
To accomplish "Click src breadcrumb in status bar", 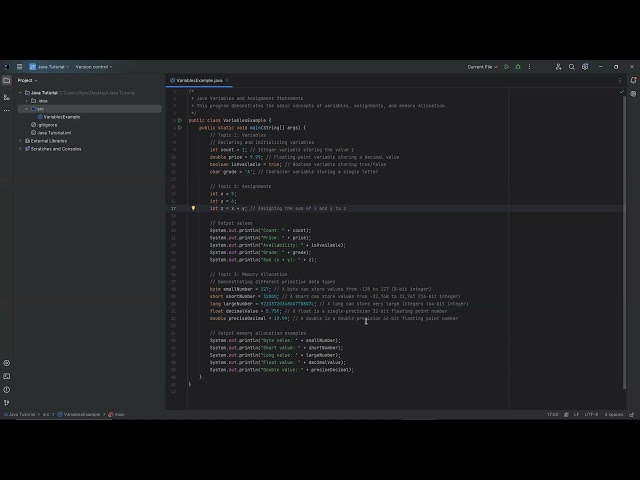I will [x=46, y=414].
